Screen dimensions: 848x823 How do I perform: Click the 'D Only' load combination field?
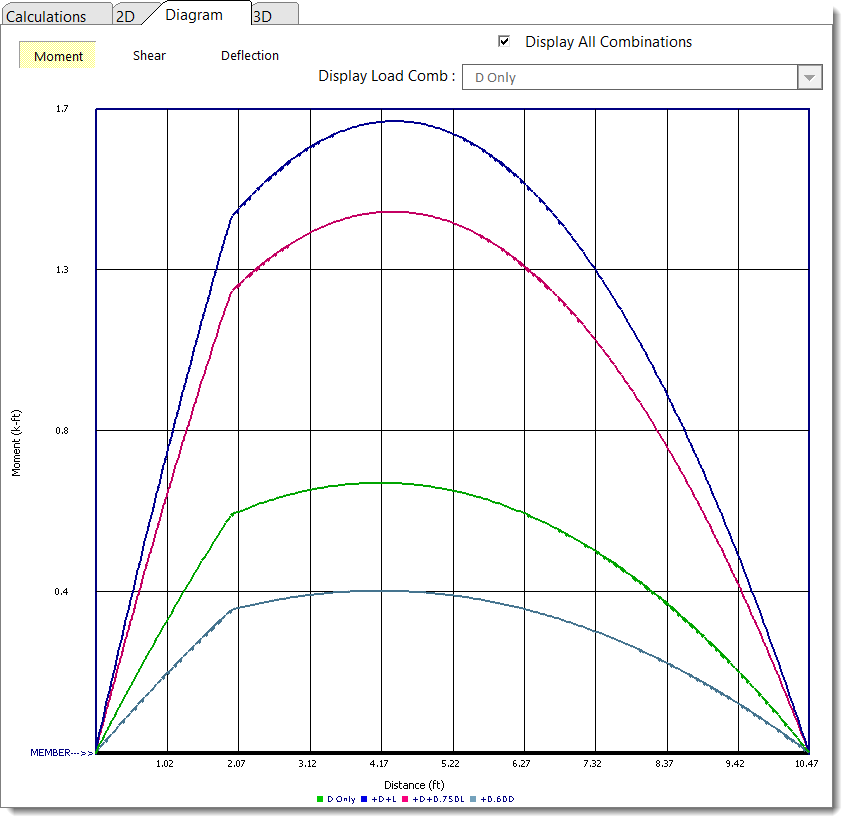628,77
